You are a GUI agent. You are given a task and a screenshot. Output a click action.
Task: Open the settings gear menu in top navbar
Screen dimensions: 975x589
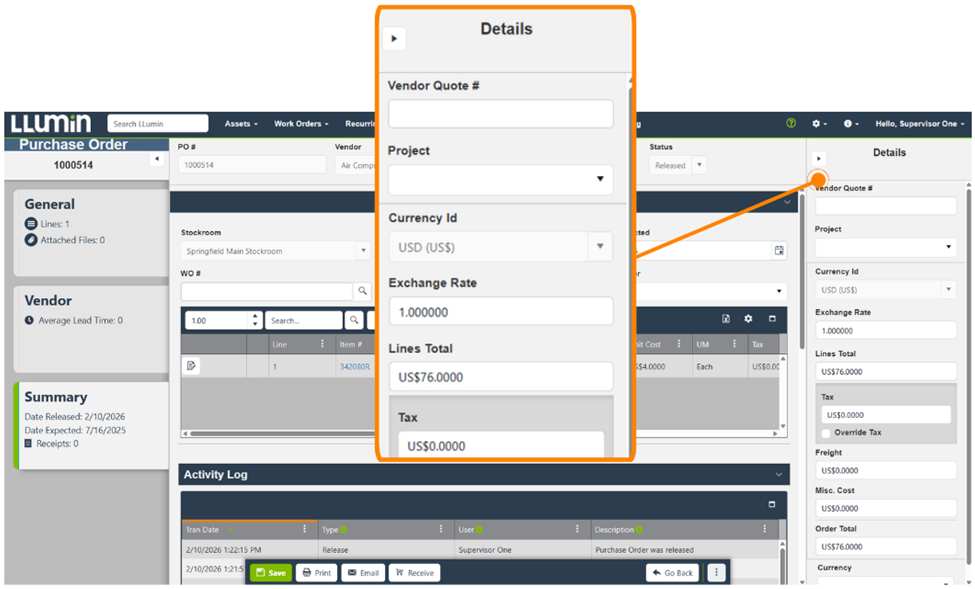819,124
